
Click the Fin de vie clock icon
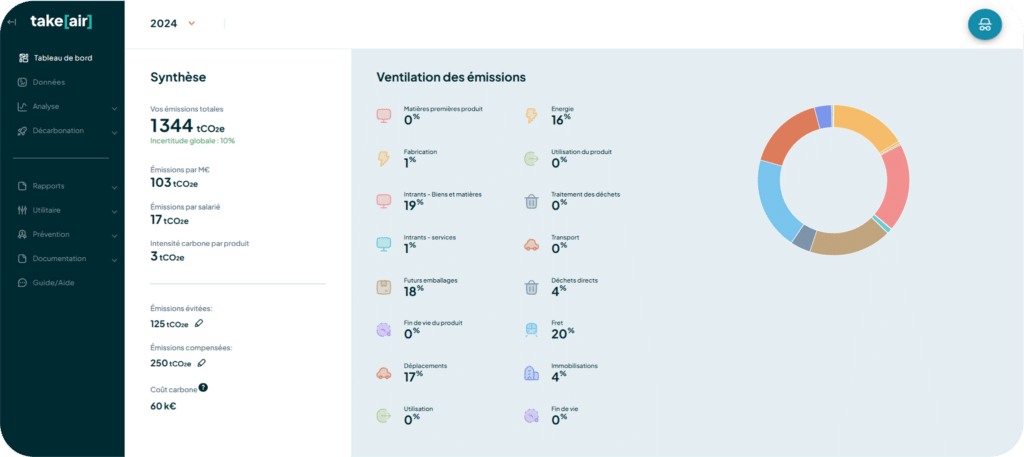click(x=531, y=416)
